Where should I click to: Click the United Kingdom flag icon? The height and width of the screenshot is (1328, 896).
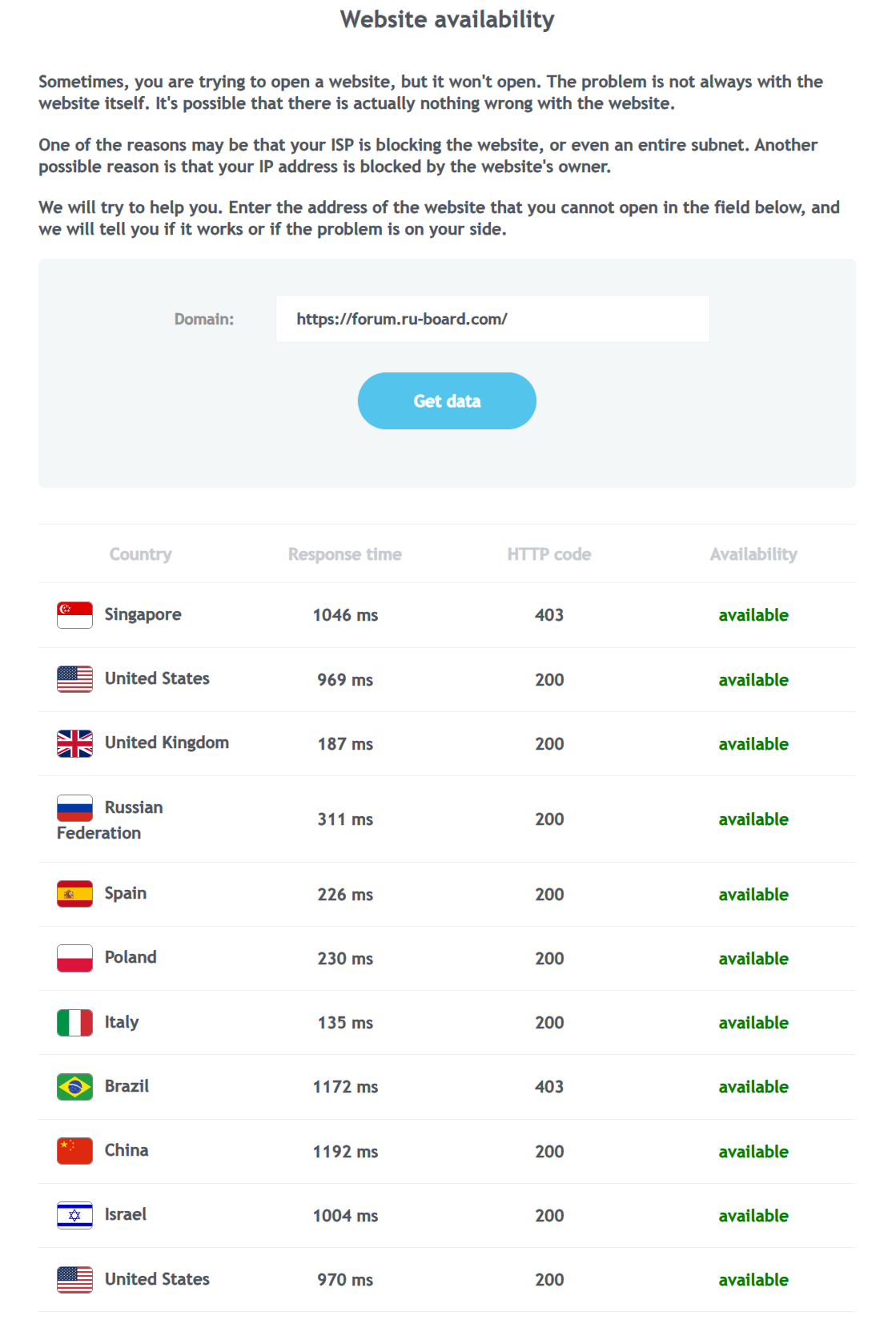tap(74, 743)
